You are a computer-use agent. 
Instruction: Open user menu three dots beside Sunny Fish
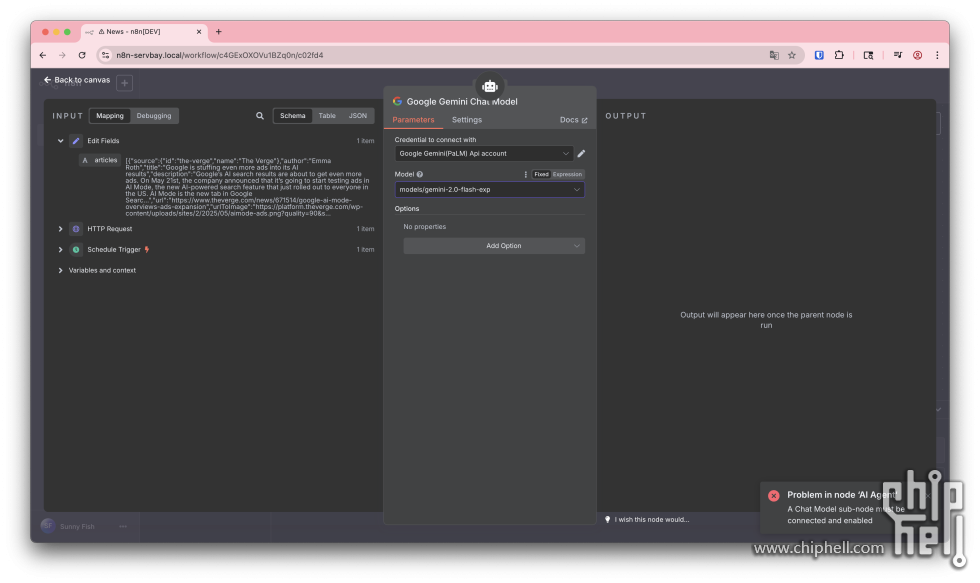point(123,527)
